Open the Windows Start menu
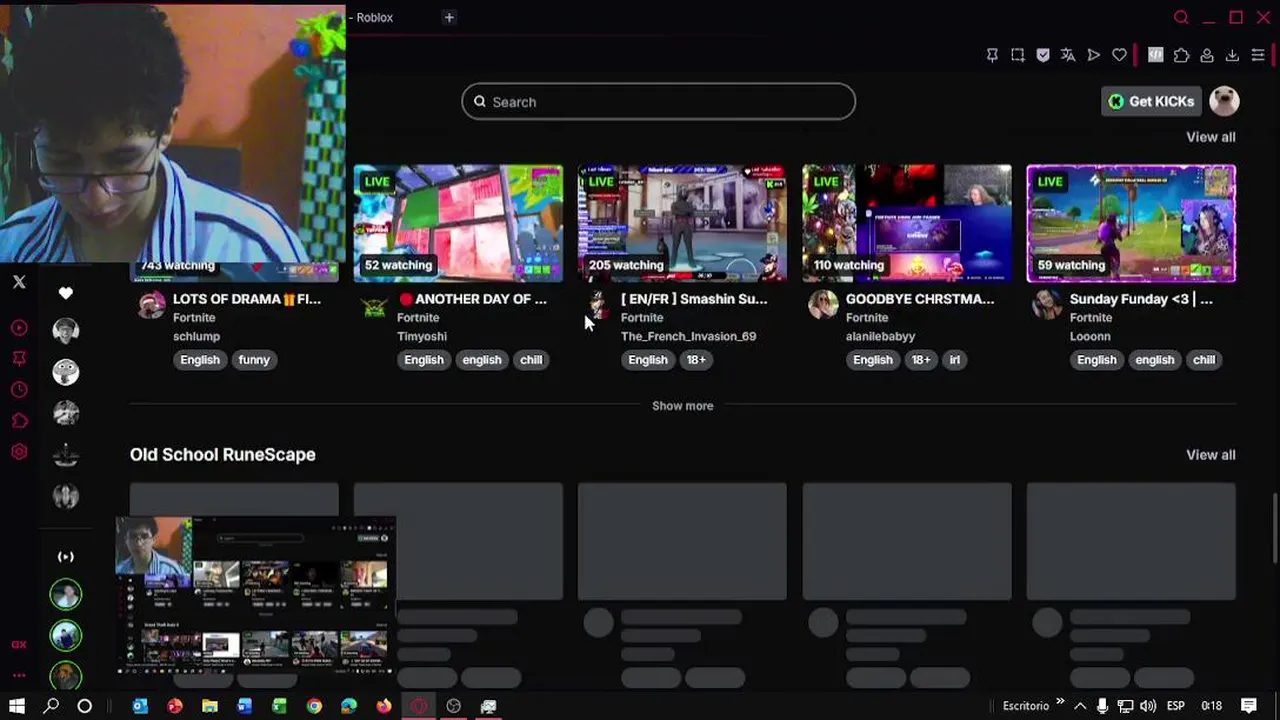The height and width of the screenshot is (720, 1280). (17, 706)
